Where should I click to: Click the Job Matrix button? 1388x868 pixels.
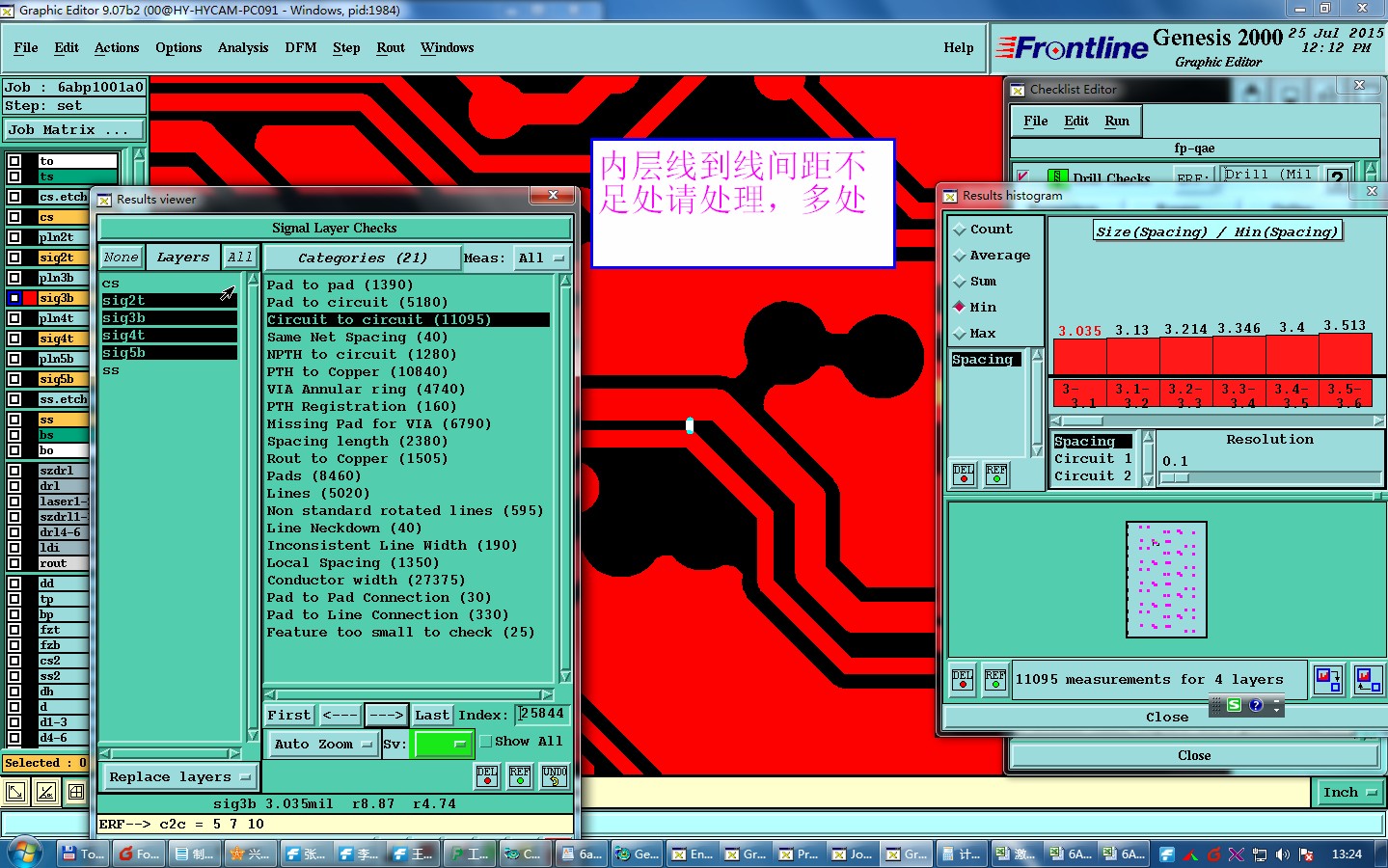click(73, 129)
